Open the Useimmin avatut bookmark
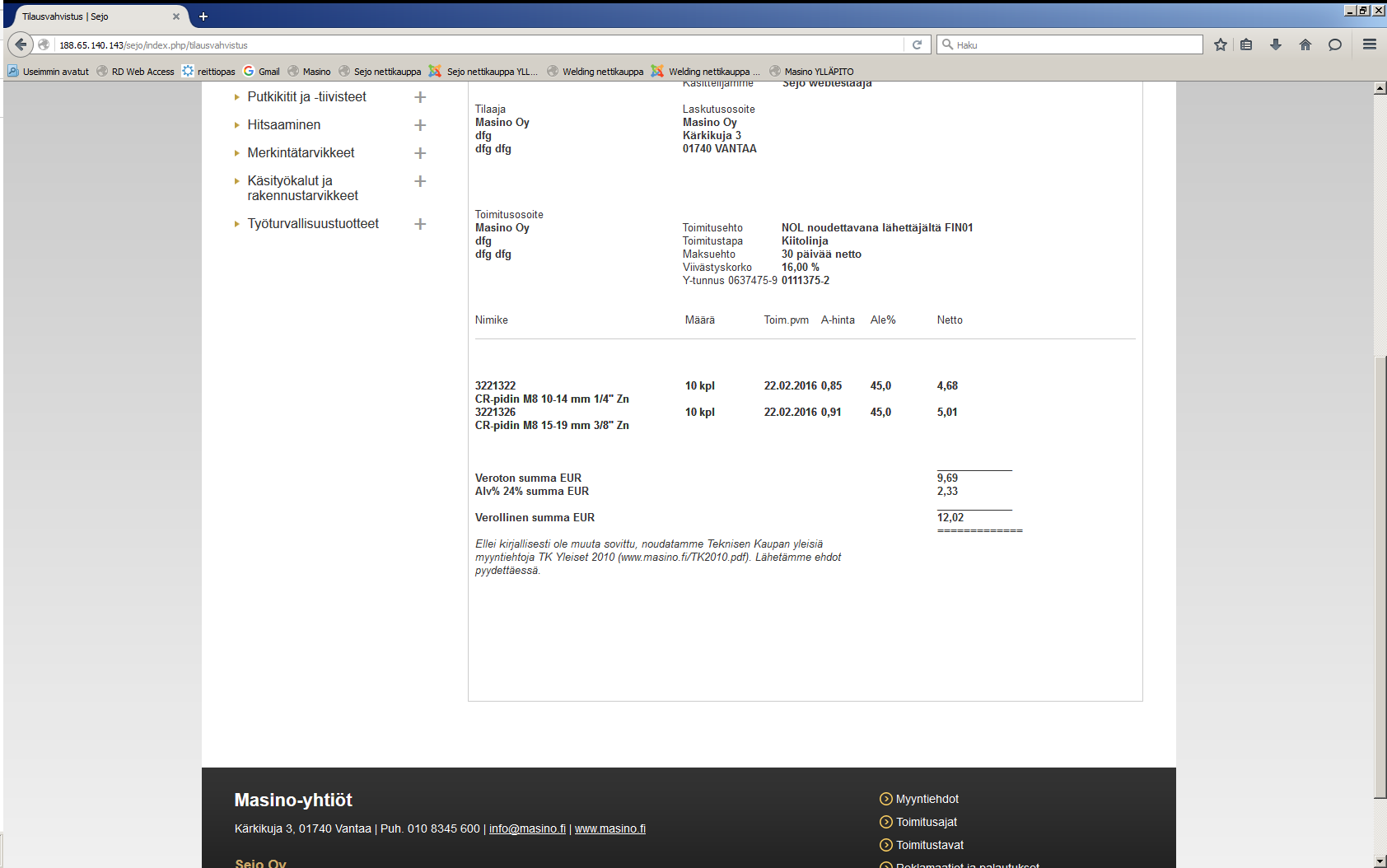Image resolution: width=1387 pixels, height=868 pixels. click(x=49, y=72)
